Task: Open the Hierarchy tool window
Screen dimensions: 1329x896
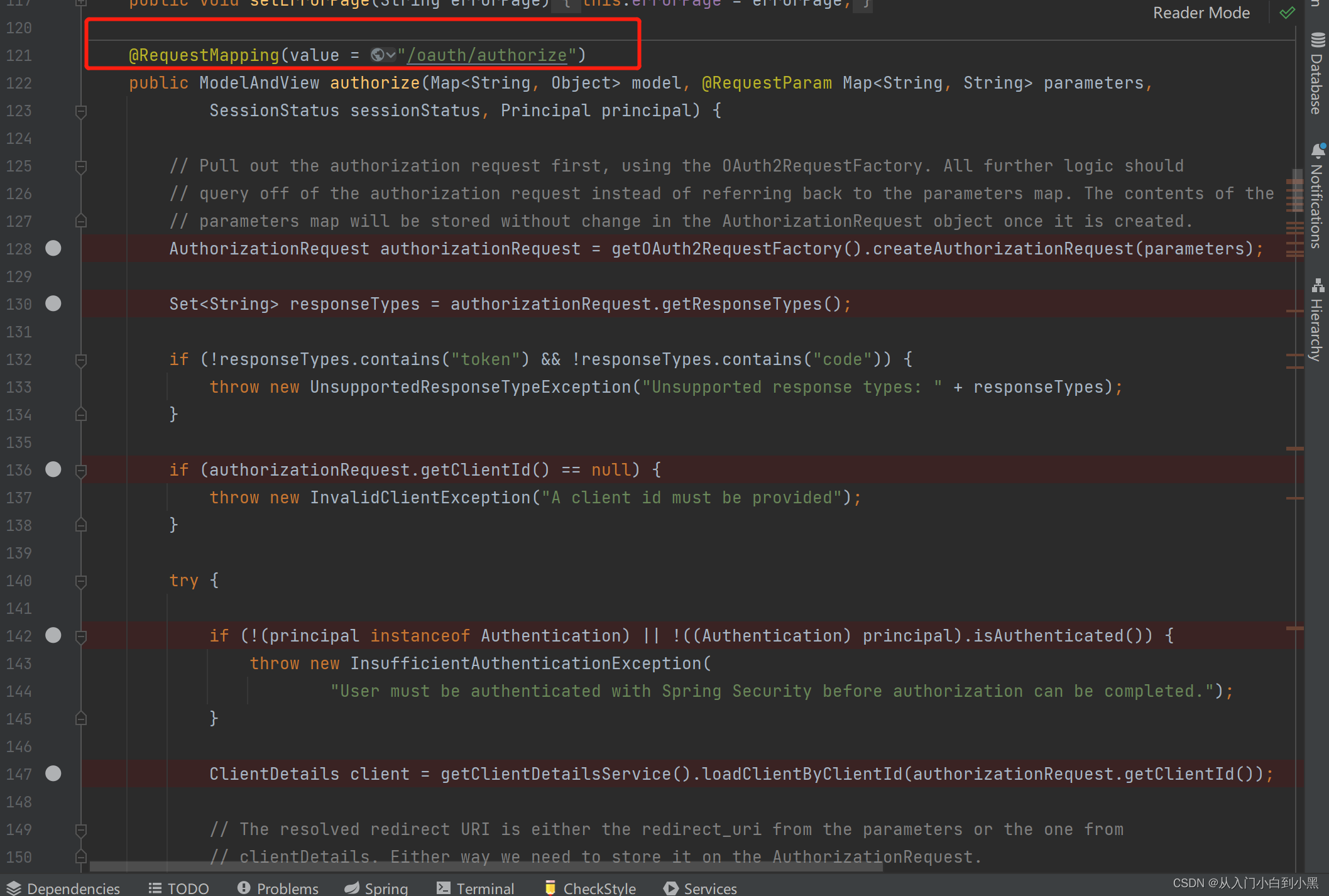Action: 1317,320
